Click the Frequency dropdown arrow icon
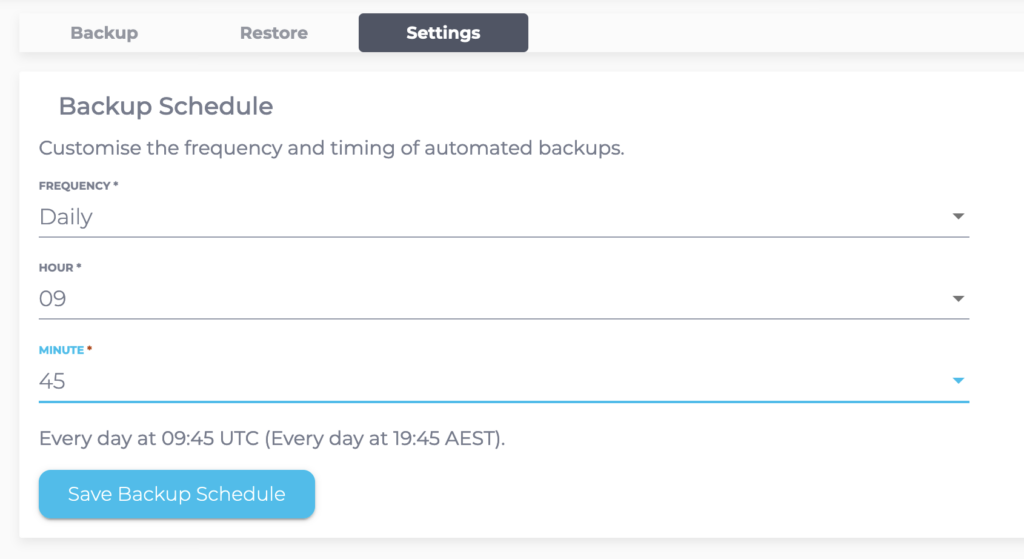The image size is (1024, 559). tap(958, 216)
